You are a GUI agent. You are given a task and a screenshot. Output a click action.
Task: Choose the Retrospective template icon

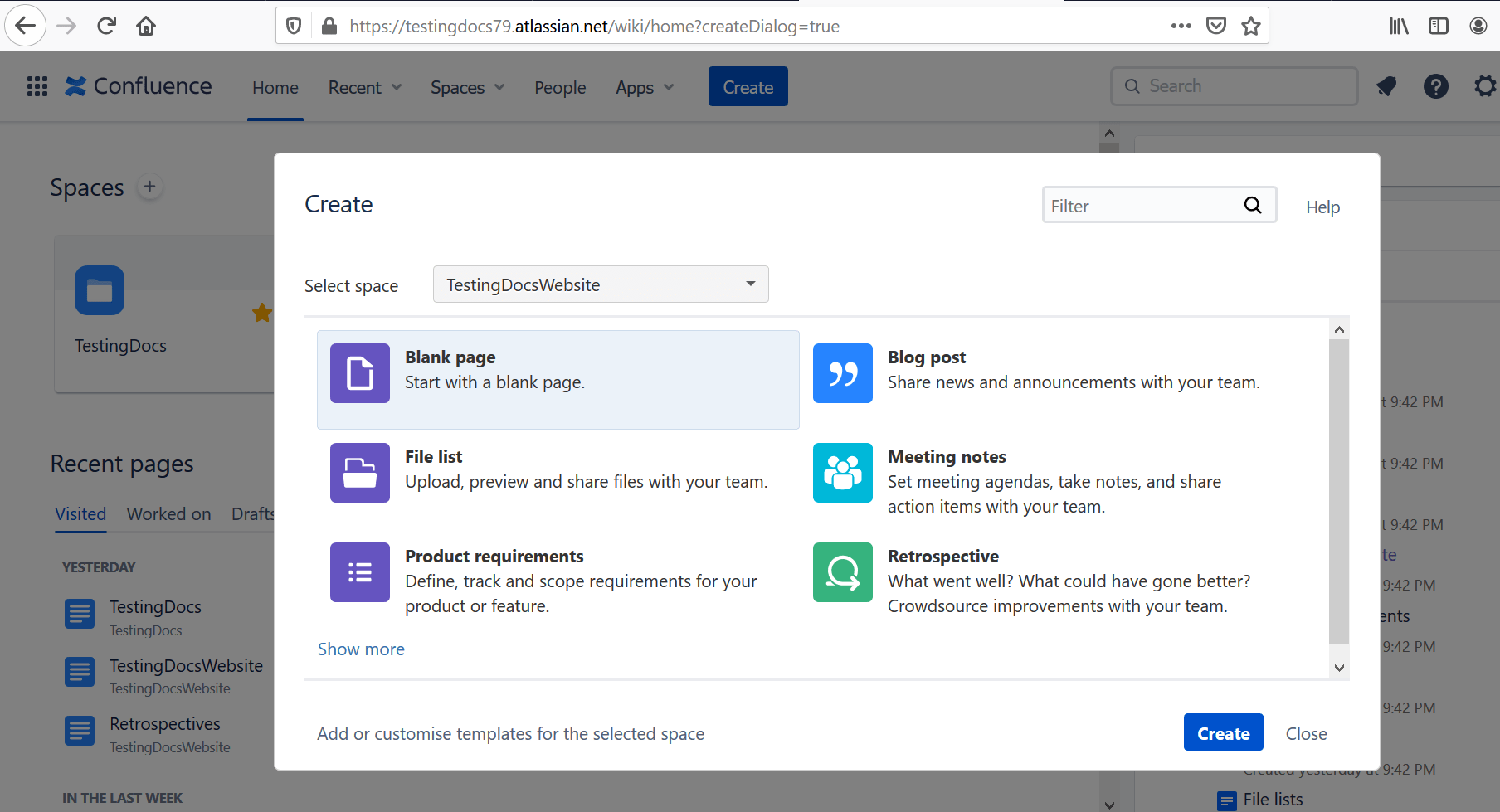pyautogui.click(x=842, y=572)
